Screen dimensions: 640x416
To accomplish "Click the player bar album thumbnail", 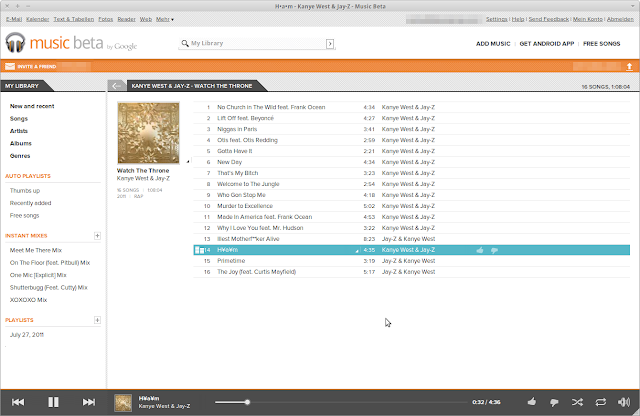I will click(x=123, y=403).
